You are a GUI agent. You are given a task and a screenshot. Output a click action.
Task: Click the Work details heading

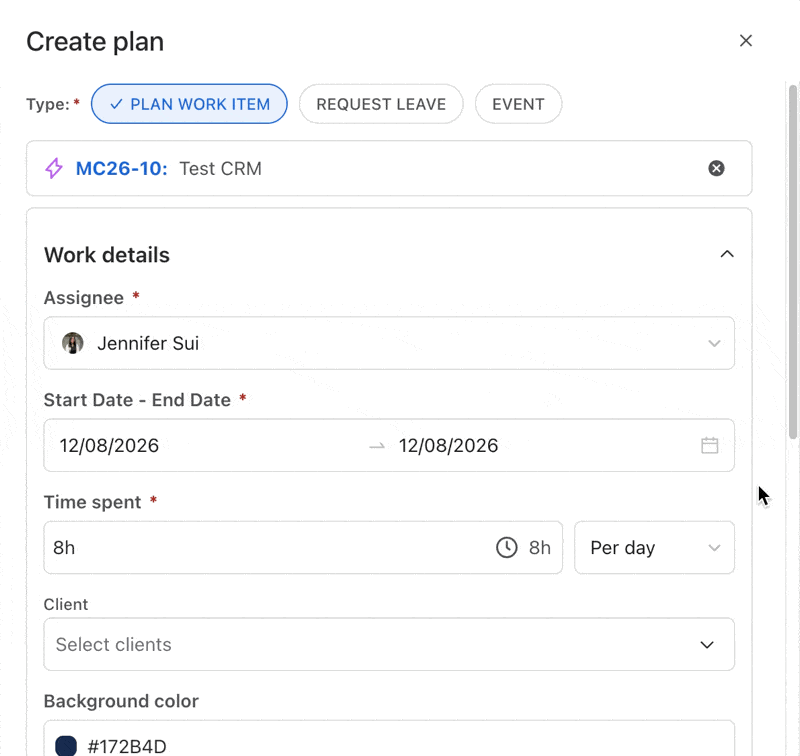click(x=107, y=255)
